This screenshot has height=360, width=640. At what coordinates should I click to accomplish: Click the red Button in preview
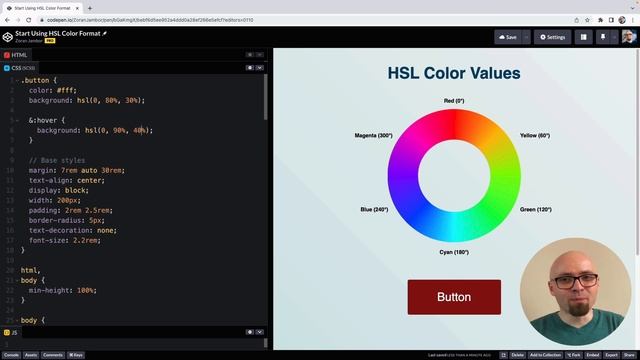coord(454,297)
